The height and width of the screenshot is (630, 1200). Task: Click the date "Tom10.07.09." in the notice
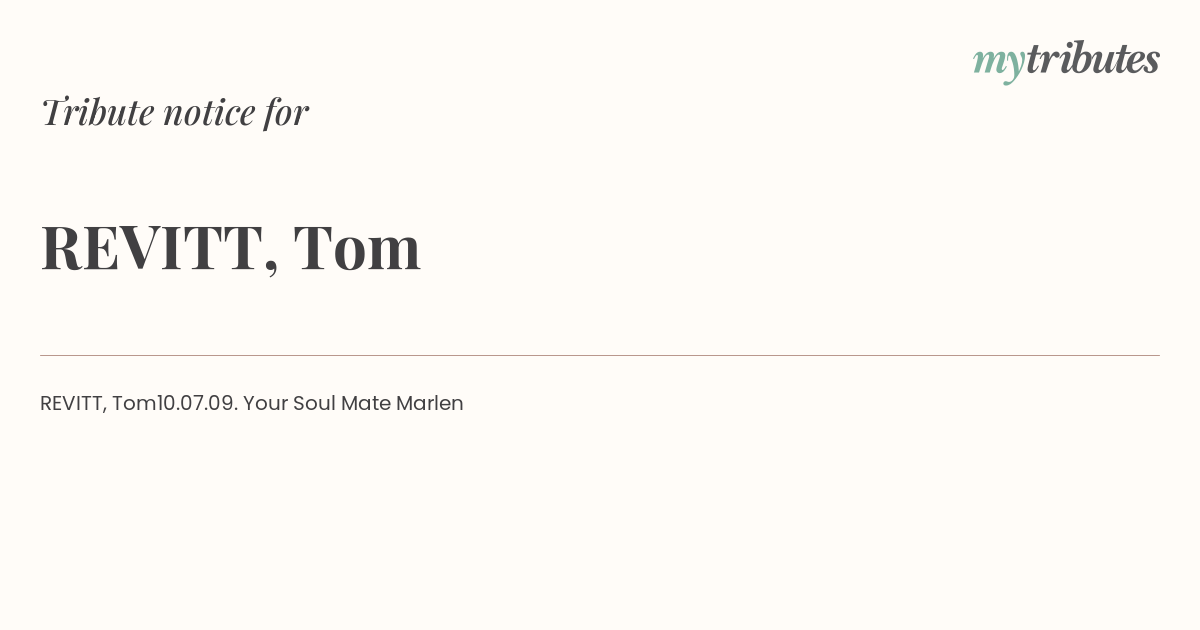point(175,404)
